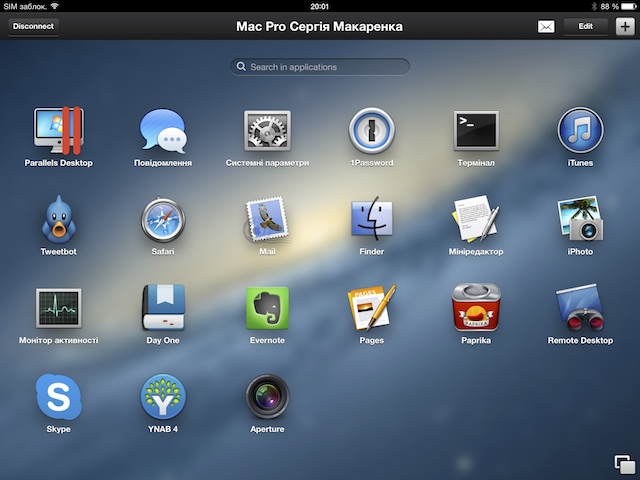The width and height of the screenshot is (640, 480).
Task: Launch the Remote Desktop binoculars icon
Action: point(580,307)
